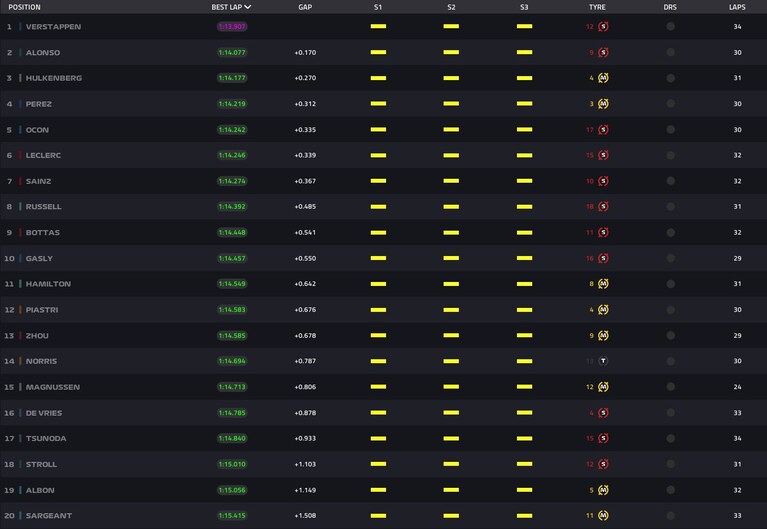Click Sainz's soft tyre icon
The image size is (767, 529).
tap(603, 181)
